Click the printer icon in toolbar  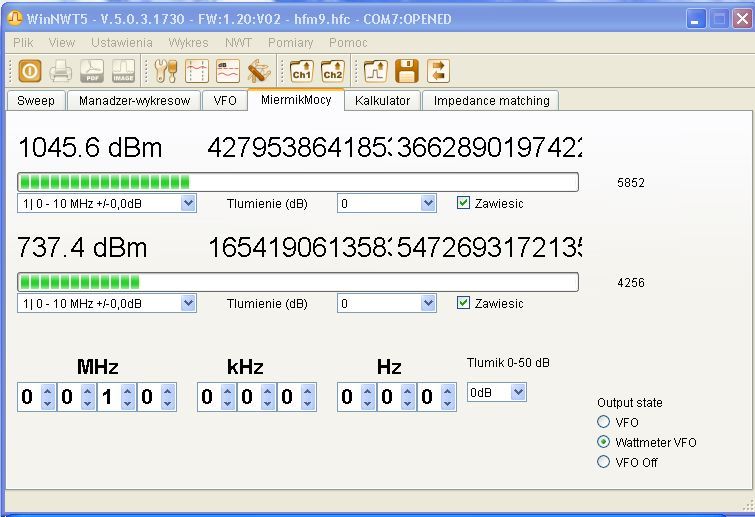tap(61, 71)
